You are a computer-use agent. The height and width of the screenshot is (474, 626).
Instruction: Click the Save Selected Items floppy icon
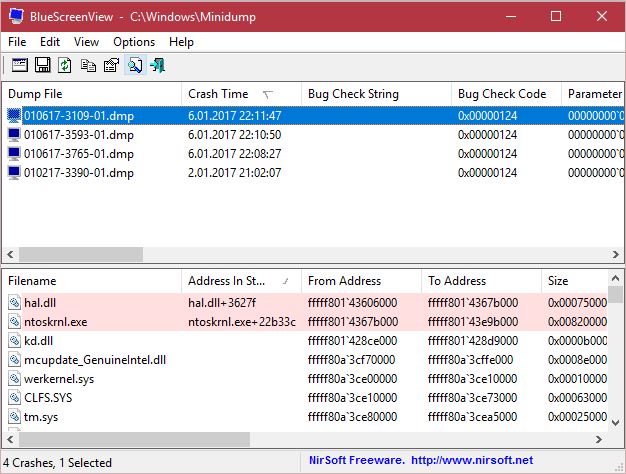(42, 65)
